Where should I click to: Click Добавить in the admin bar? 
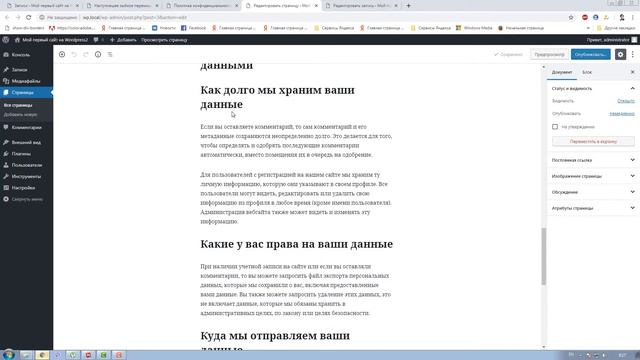(x=123, y=40)
